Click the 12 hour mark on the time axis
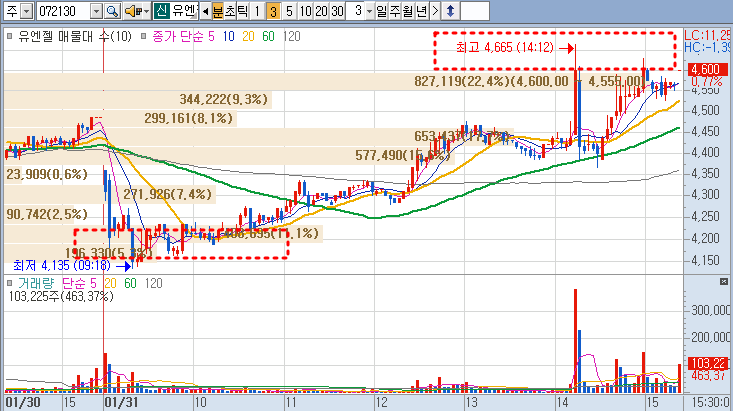Image resolution: width=733 pixels, height=411 pixels. (381, 402)
